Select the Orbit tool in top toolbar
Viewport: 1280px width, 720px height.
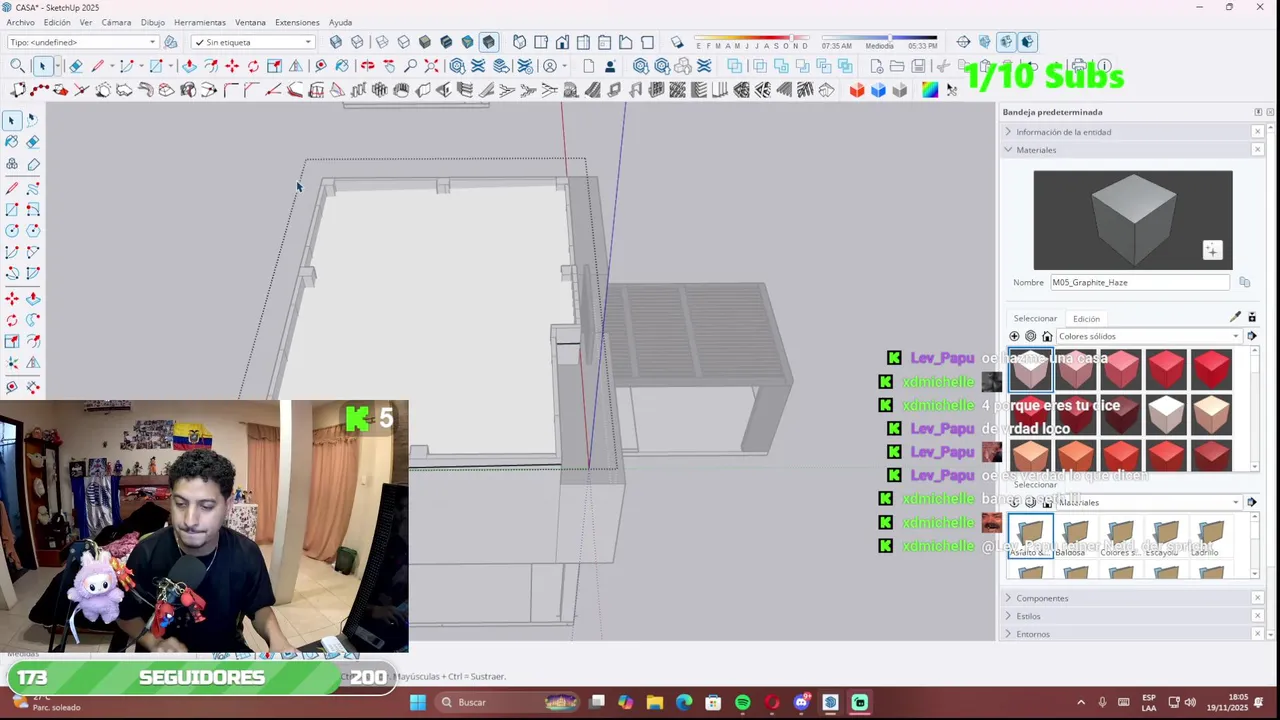coord(367,66)
